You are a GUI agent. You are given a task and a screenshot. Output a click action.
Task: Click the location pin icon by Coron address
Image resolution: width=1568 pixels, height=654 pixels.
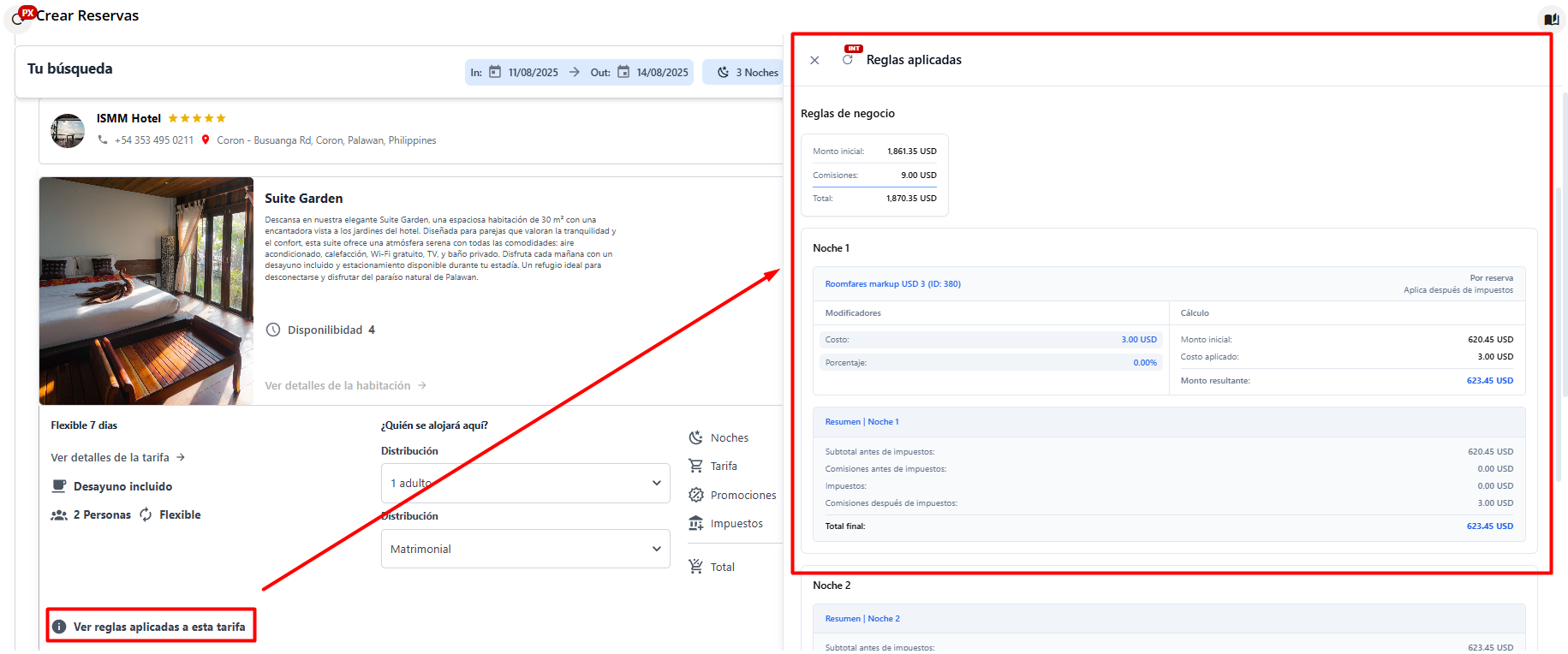tap(206, 140)
